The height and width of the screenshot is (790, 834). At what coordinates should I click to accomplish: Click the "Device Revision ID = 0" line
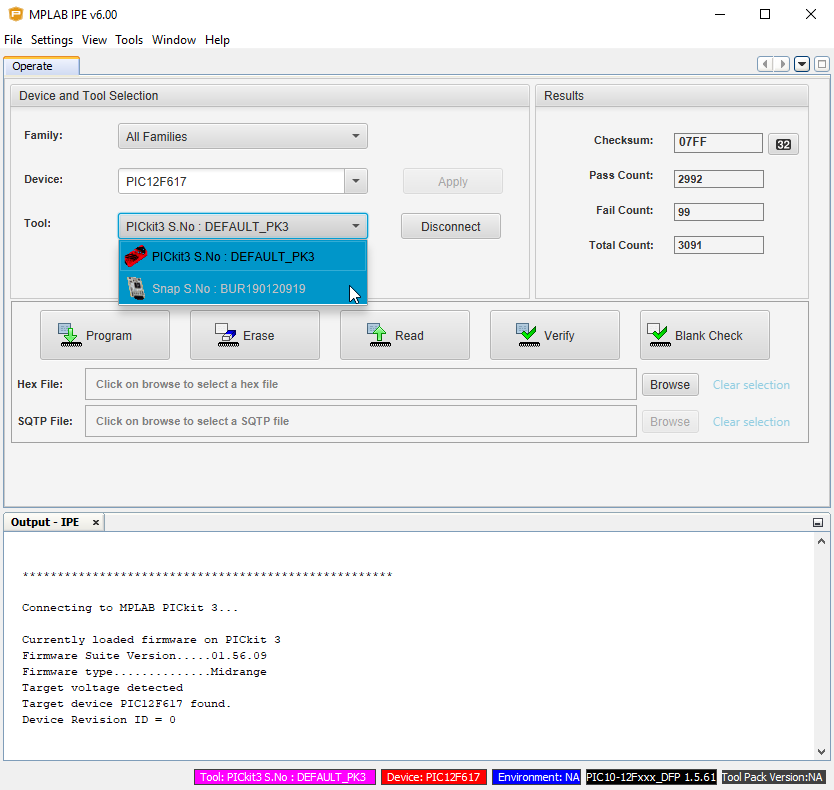(x=98, y=720)
